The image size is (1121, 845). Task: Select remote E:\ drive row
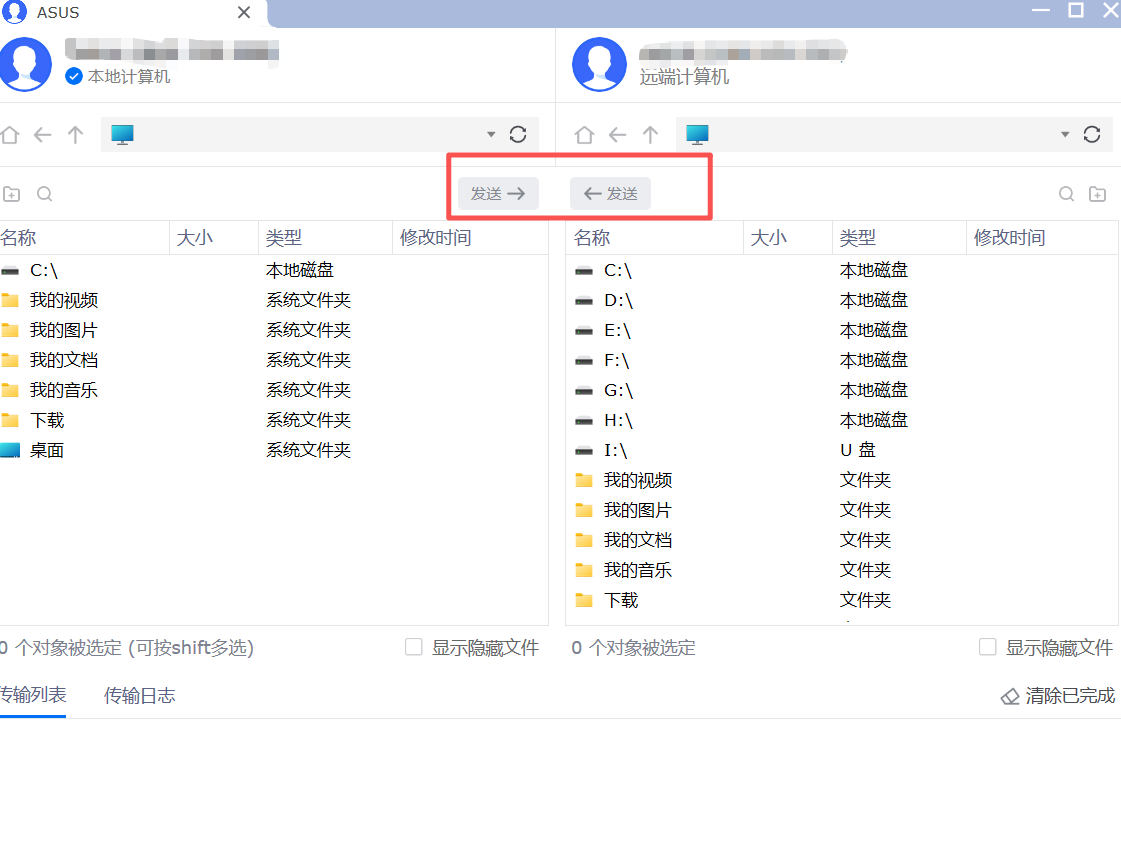tap(842, 330)
